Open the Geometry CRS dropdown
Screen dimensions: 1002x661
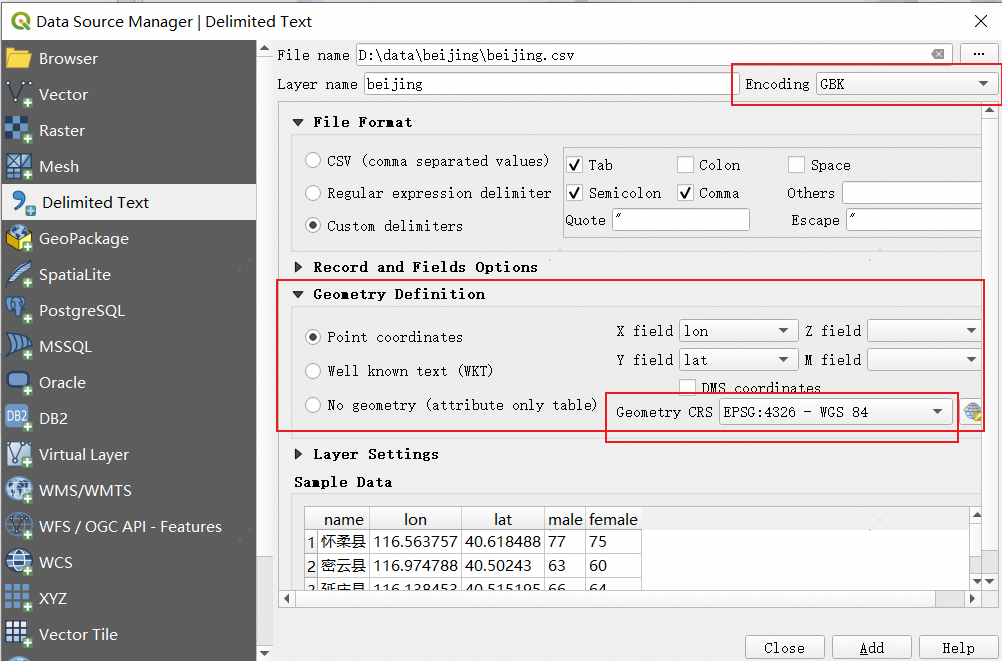click(833, 410)
